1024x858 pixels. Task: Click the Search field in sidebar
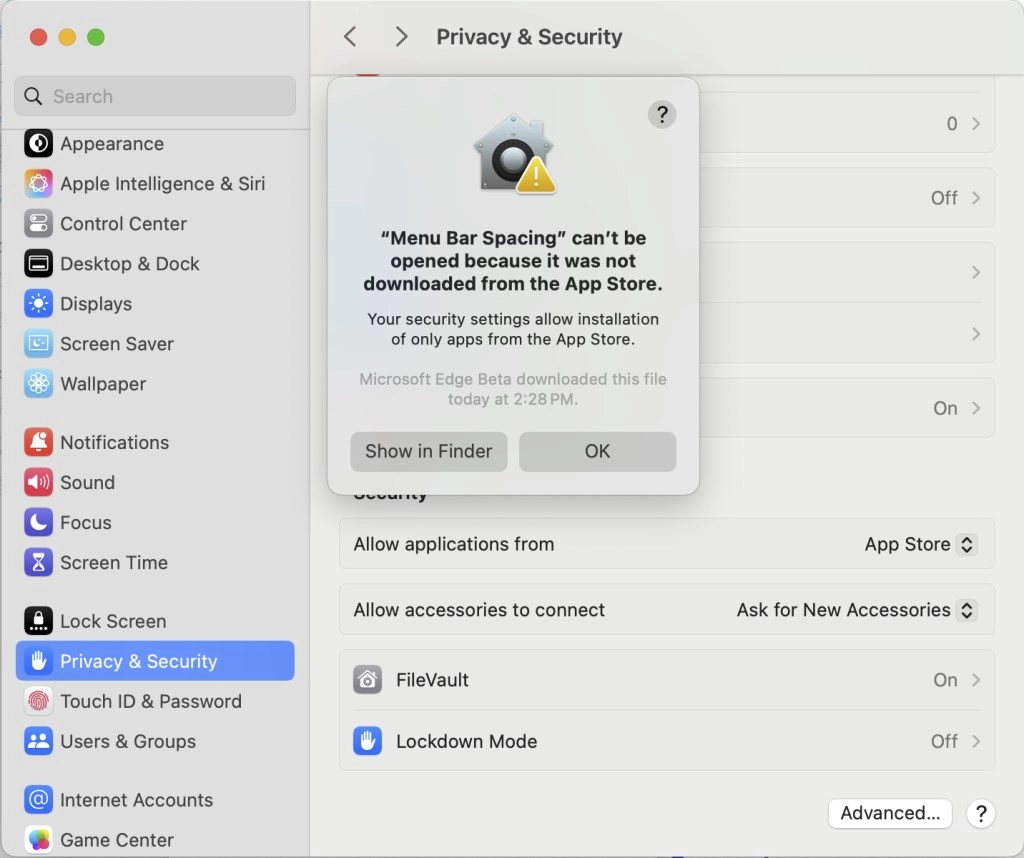pos(155,96)
